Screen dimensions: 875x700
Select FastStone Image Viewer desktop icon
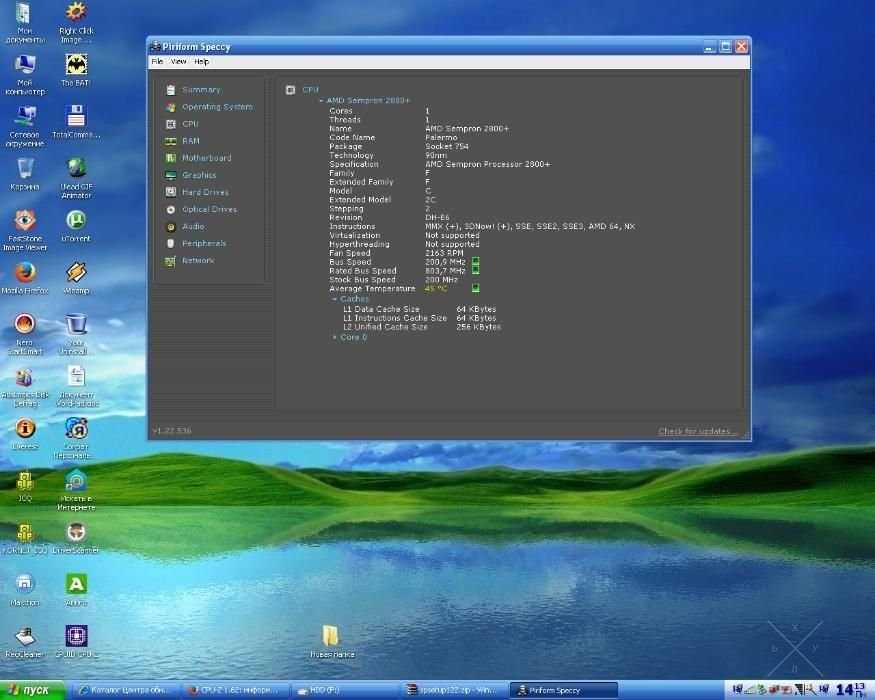click(x=25, y=231)
